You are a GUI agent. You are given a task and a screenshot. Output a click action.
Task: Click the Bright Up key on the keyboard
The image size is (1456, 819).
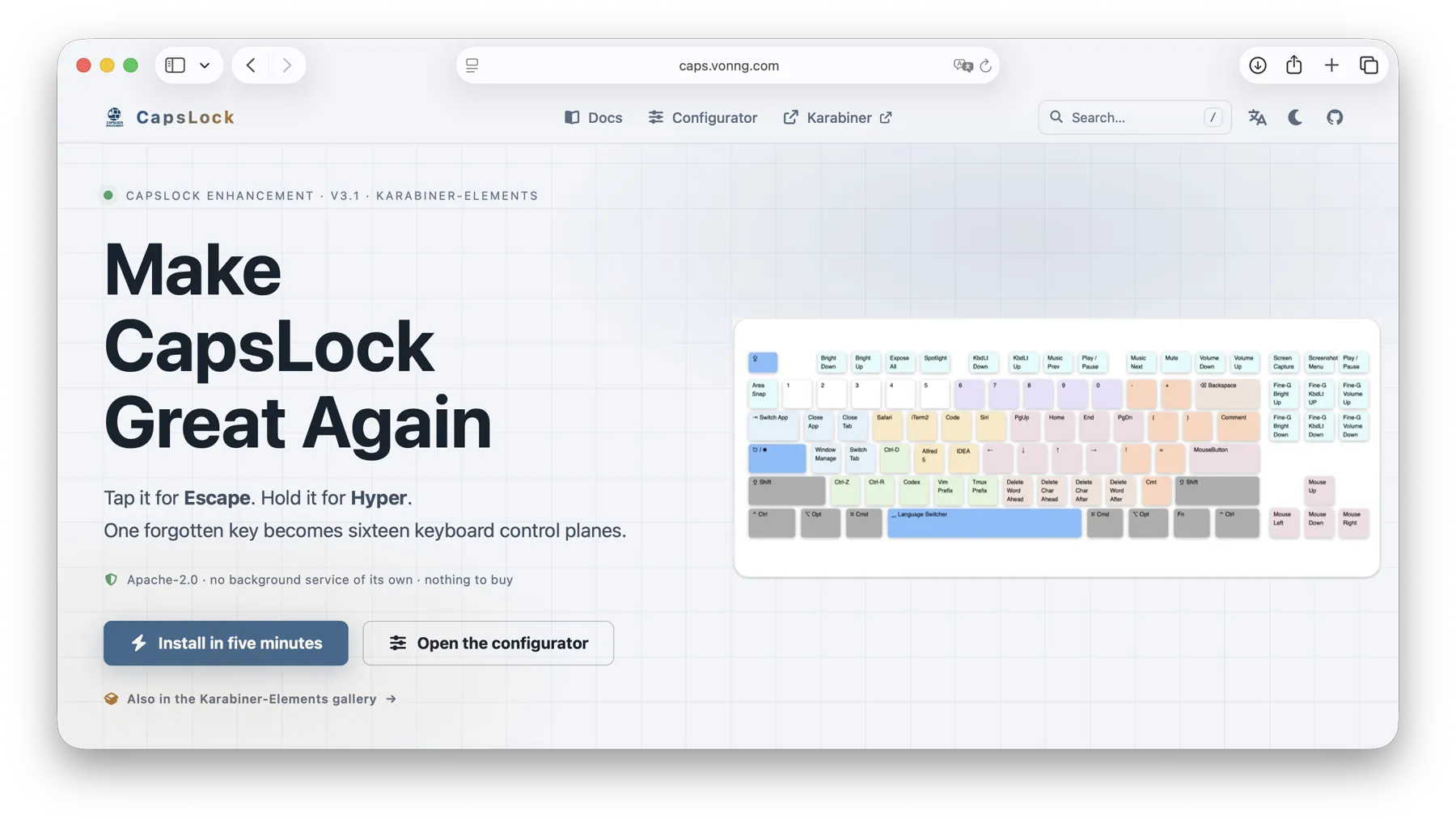point(866,362)
